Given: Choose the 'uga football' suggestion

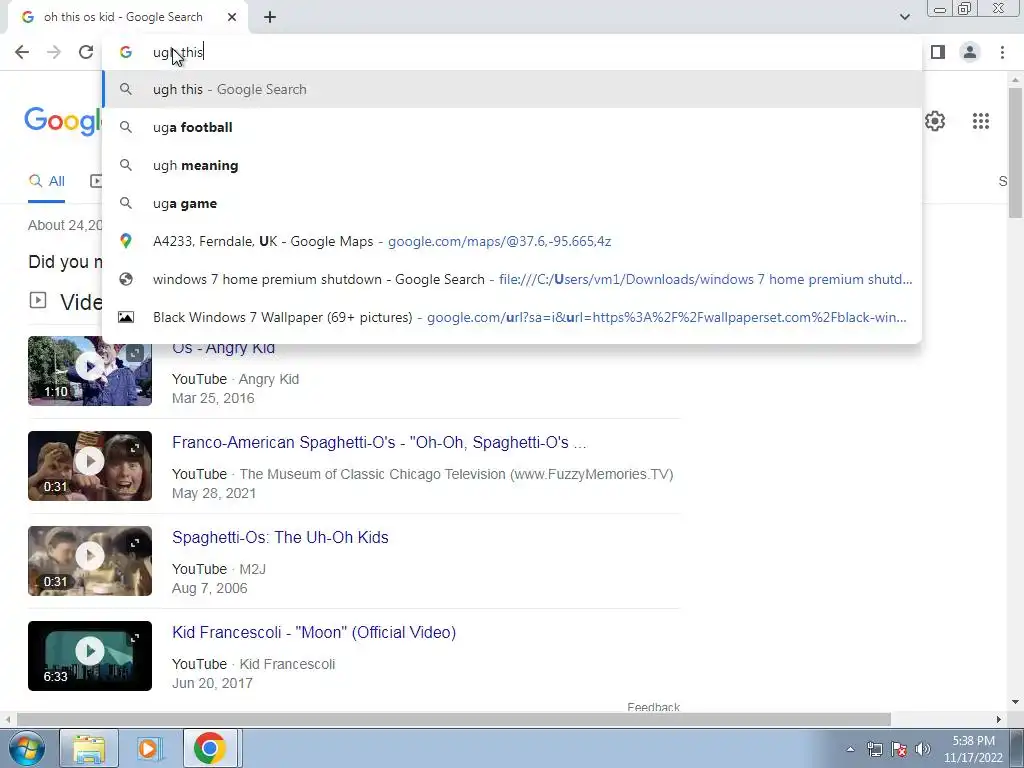Looking at the screenshot, I should point(512,127).
